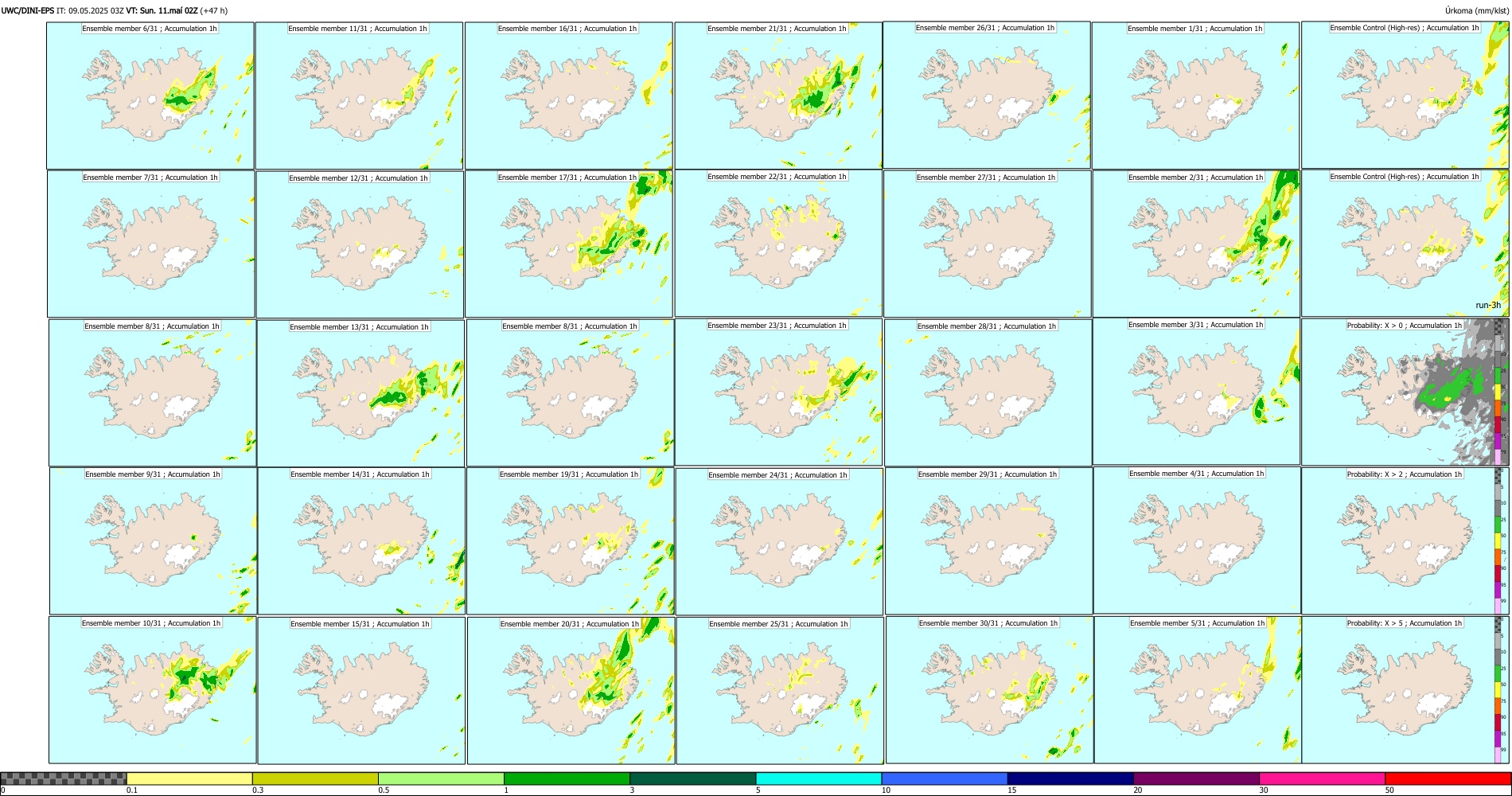Click the Ensemble member 19/31 map
The image size is (1512, 796).
570,540
